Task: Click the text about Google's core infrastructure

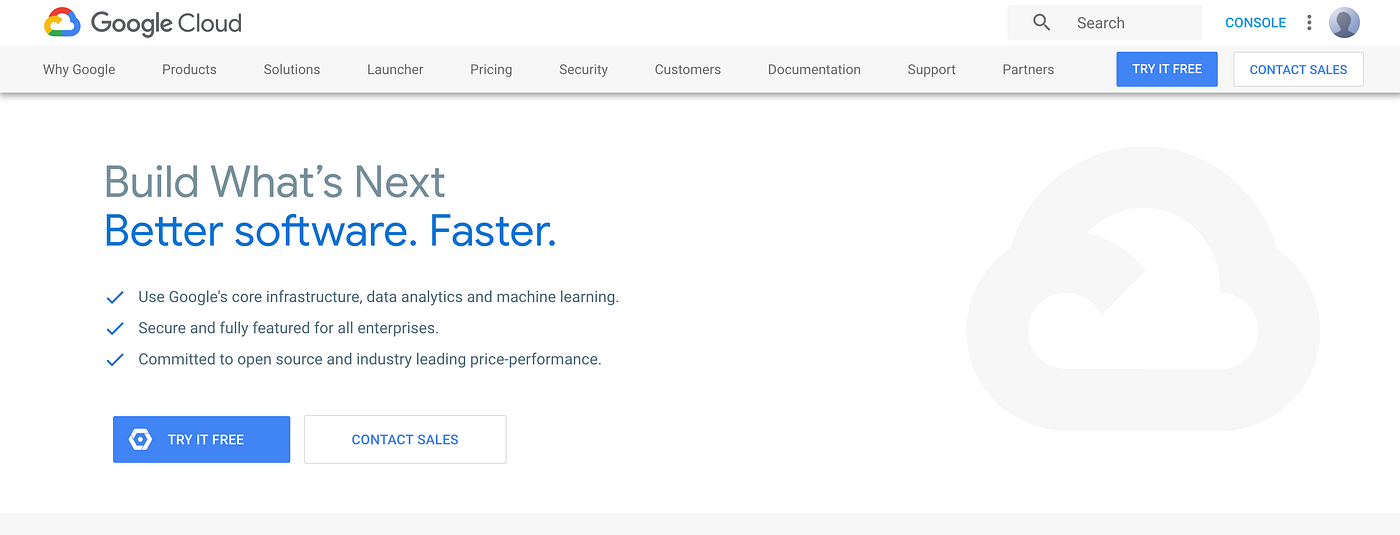Action: click(x=378, y=297)
